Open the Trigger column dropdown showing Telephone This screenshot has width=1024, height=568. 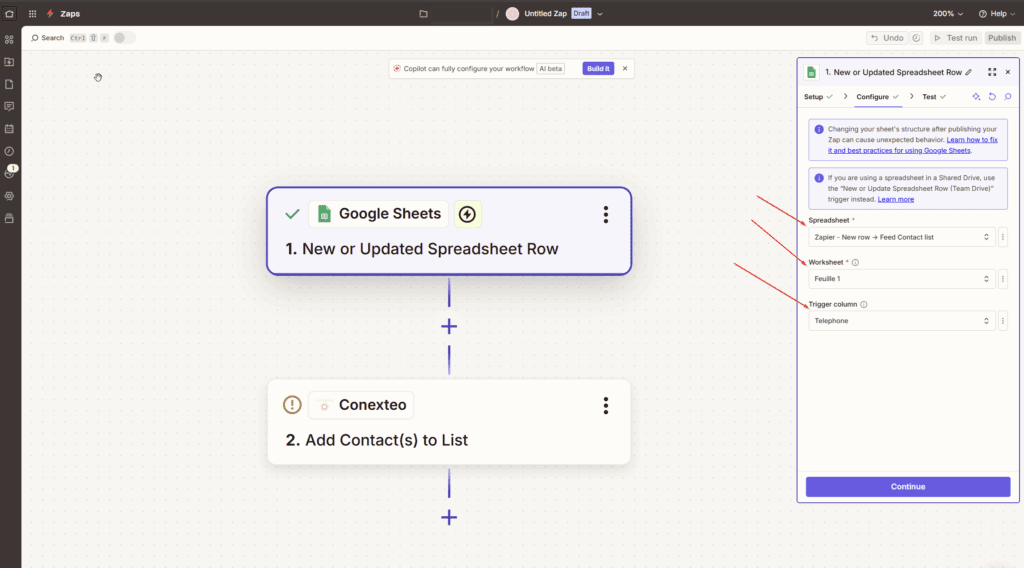point(902,321)
